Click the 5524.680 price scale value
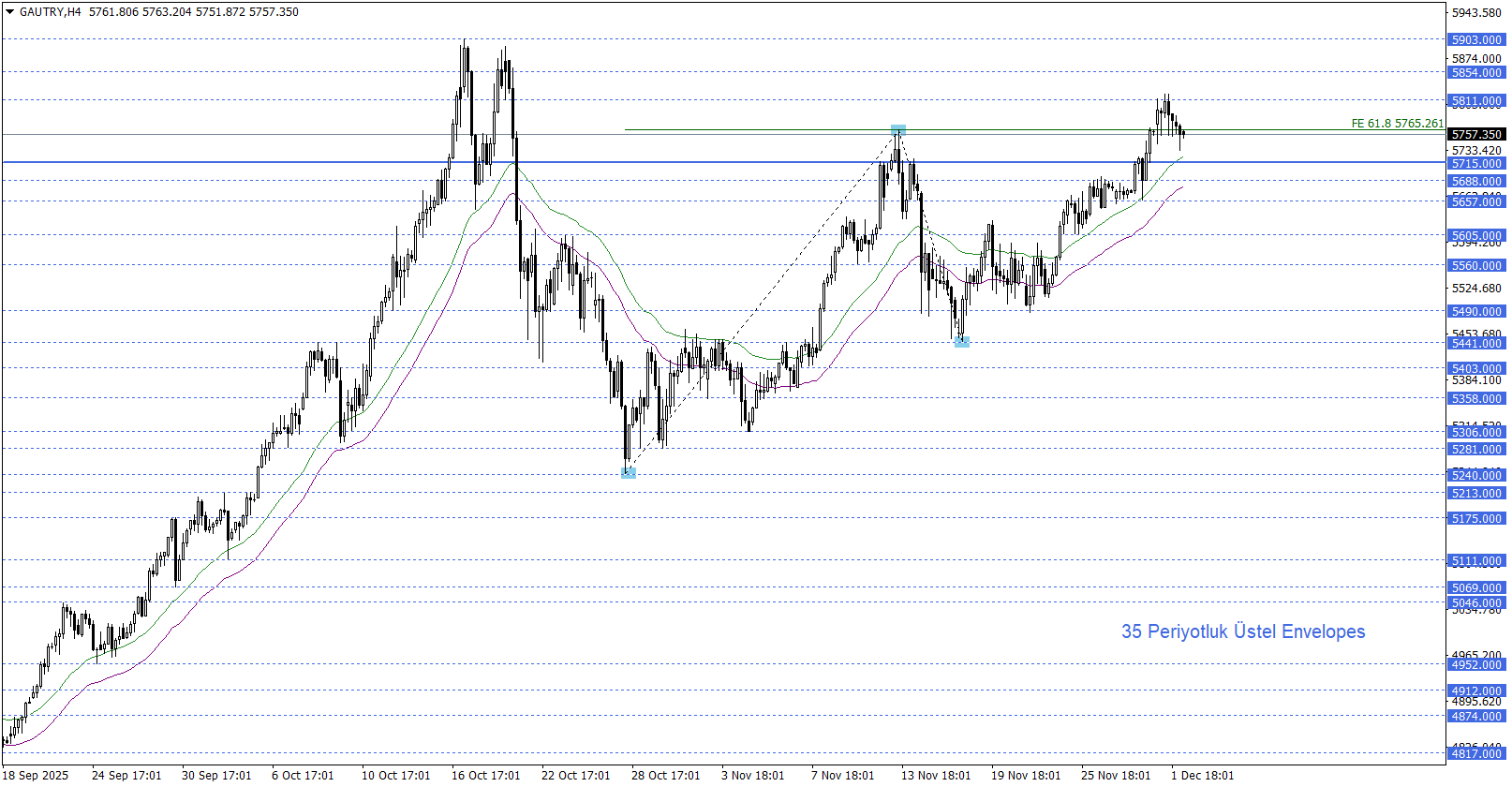Image resolution: width=1512 pixels, height=787 pixels. click(x=1476, y=289)
